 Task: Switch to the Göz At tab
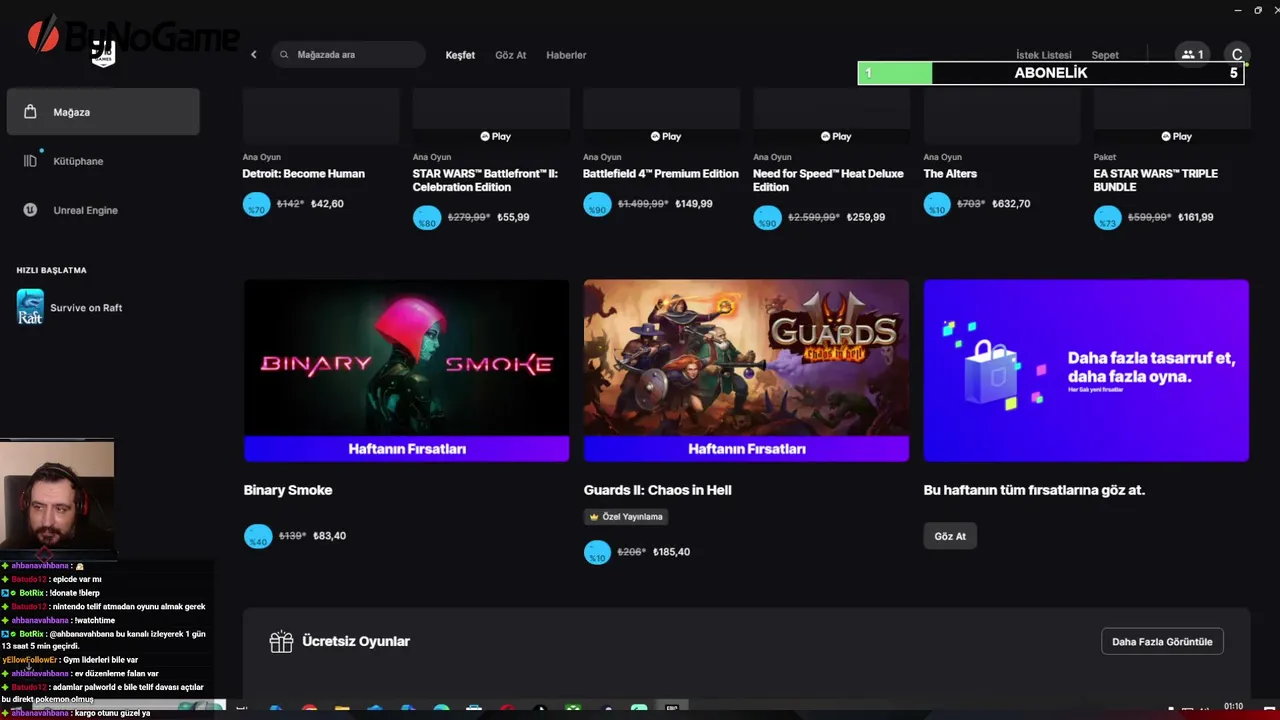[510, 55]
